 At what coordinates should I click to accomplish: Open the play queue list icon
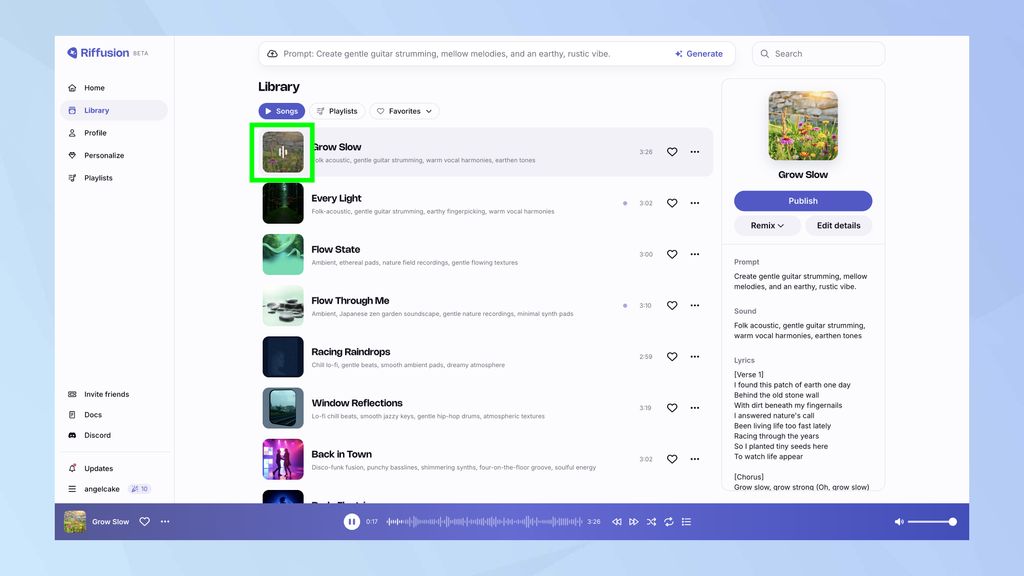pyautogui.click(x=686, y=521)
